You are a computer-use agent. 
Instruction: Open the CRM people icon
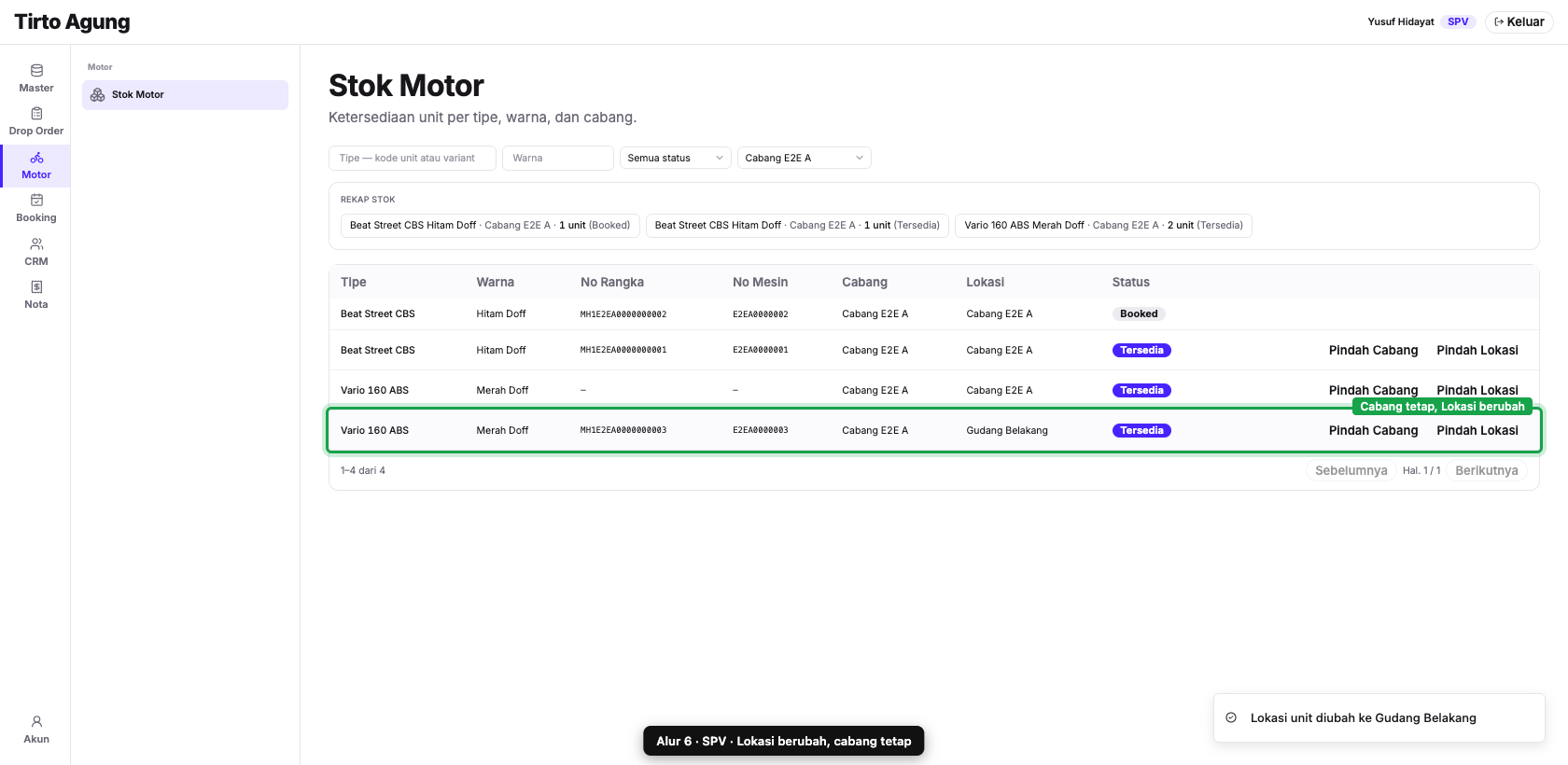tap(36, 243)
